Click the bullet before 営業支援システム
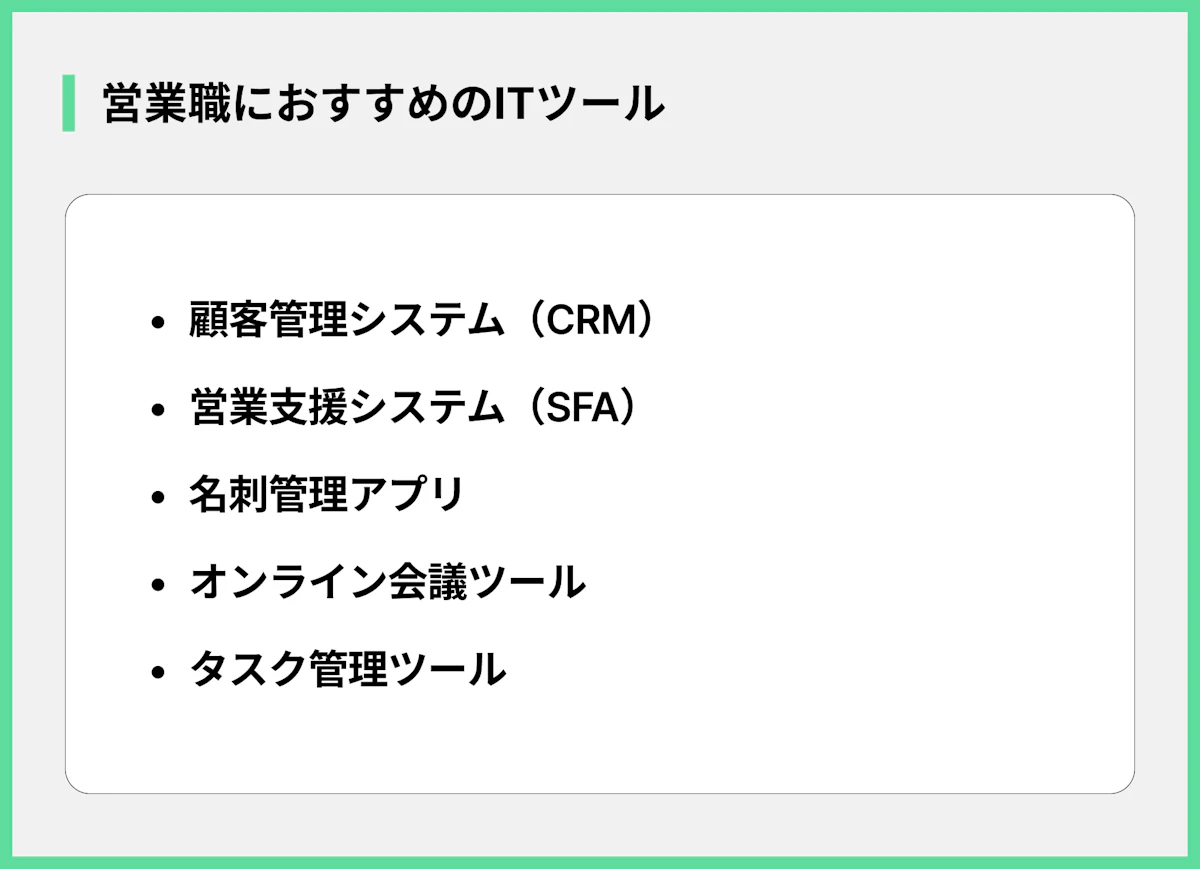 [x=156, y=410]
